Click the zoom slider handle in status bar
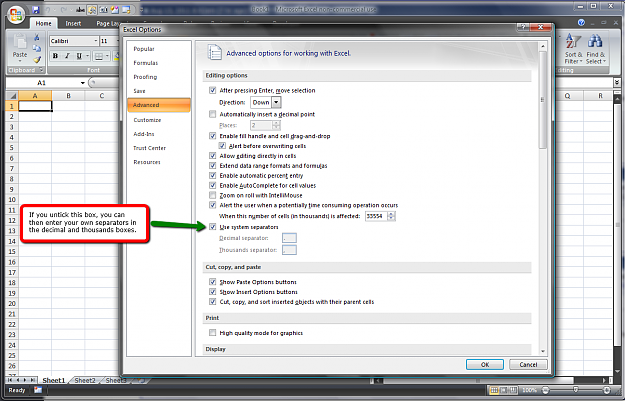Screen dimensions: 625x401 [x=576, y=390]
